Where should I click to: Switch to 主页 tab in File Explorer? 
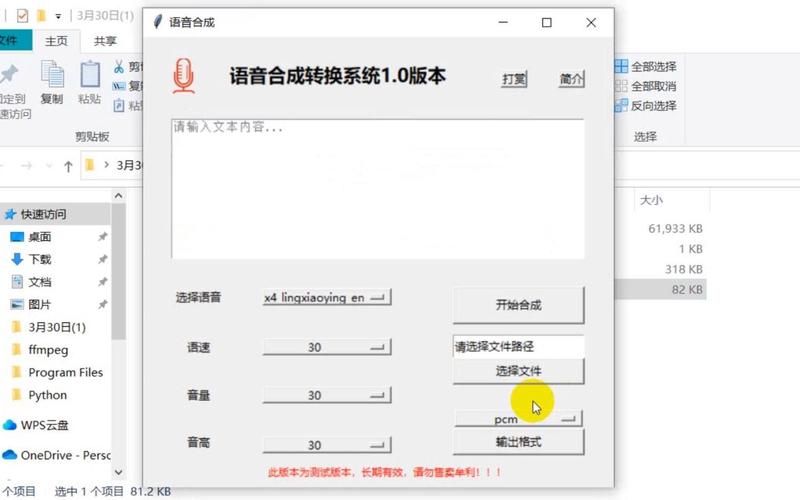click(56, 41)
